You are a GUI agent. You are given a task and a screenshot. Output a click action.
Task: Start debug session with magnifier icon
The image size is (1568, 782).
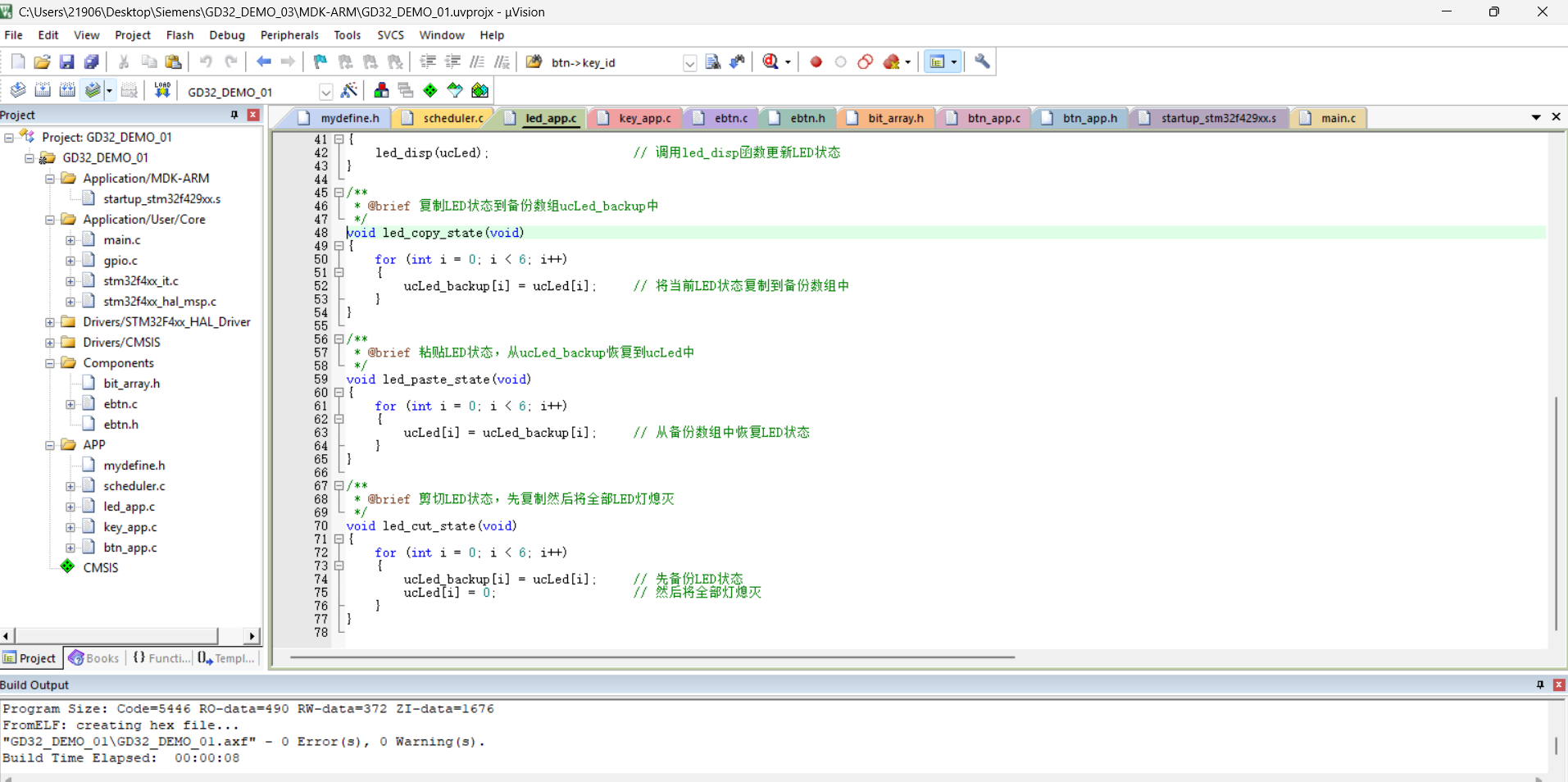[x=770, y=62]
